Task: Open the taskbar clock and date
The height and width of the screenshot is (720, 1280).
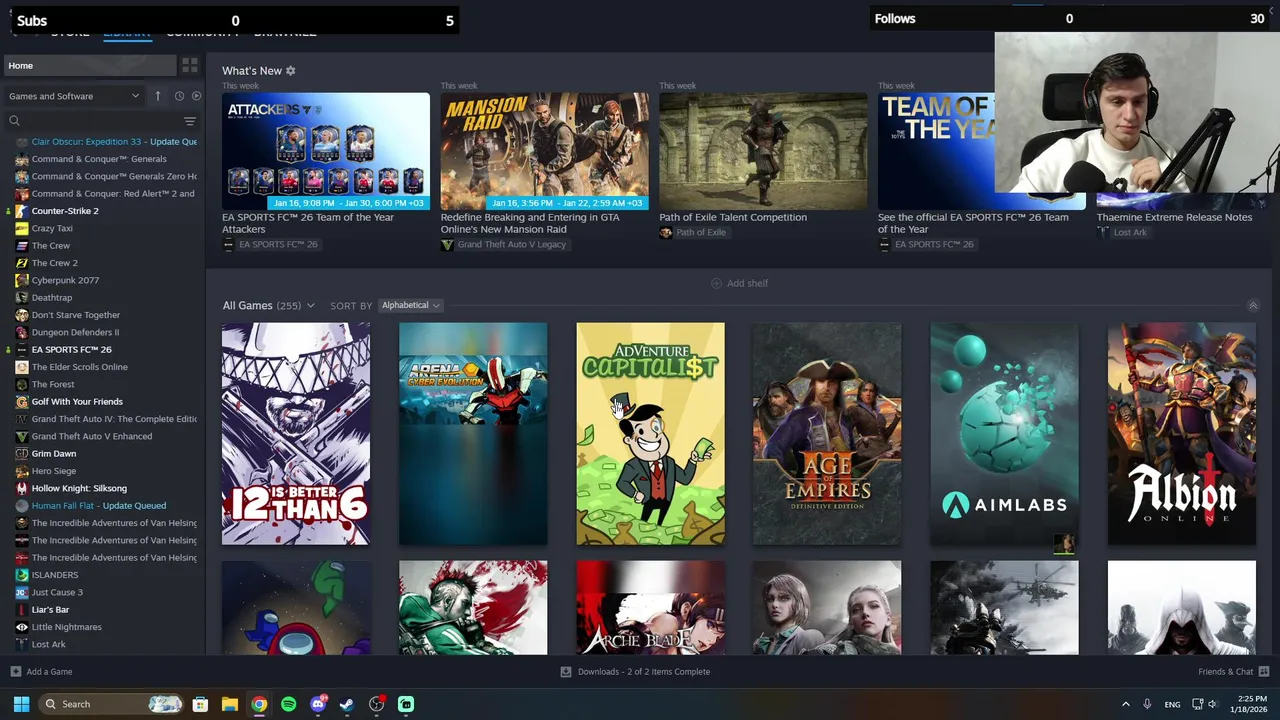Action: (x=1251, y=704)
